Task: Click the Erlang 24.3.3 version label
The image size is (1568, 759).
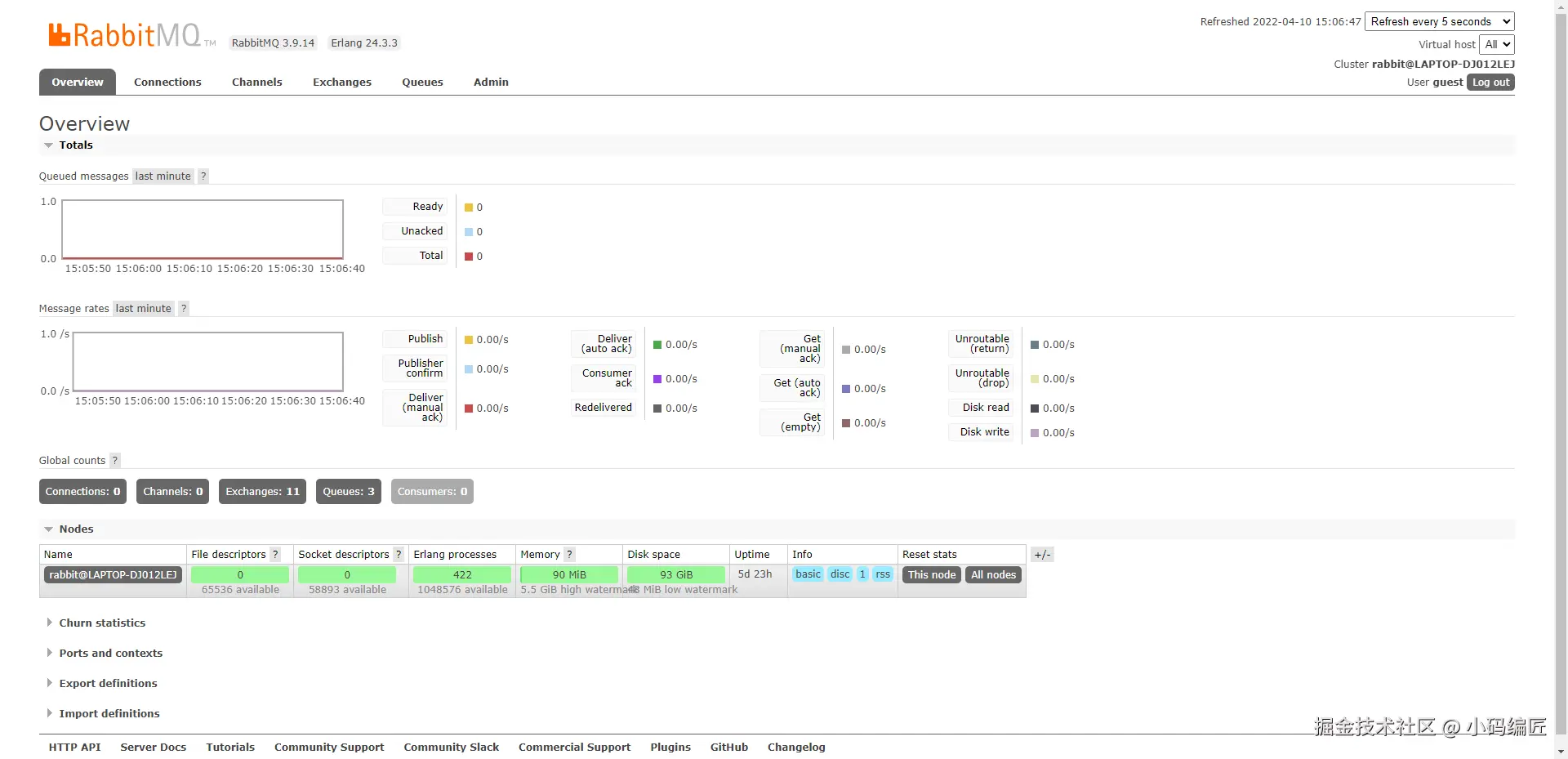Action: (364, 43)
